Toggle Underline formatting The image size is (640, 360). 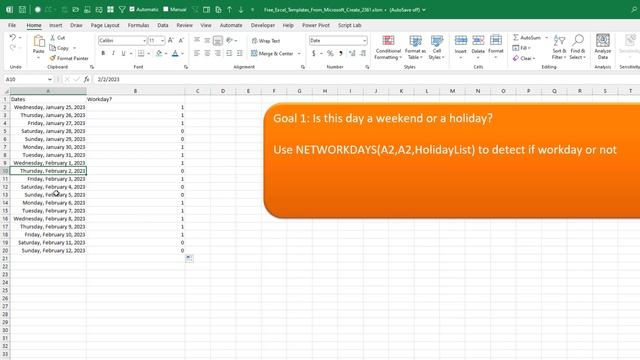point(123,53)
